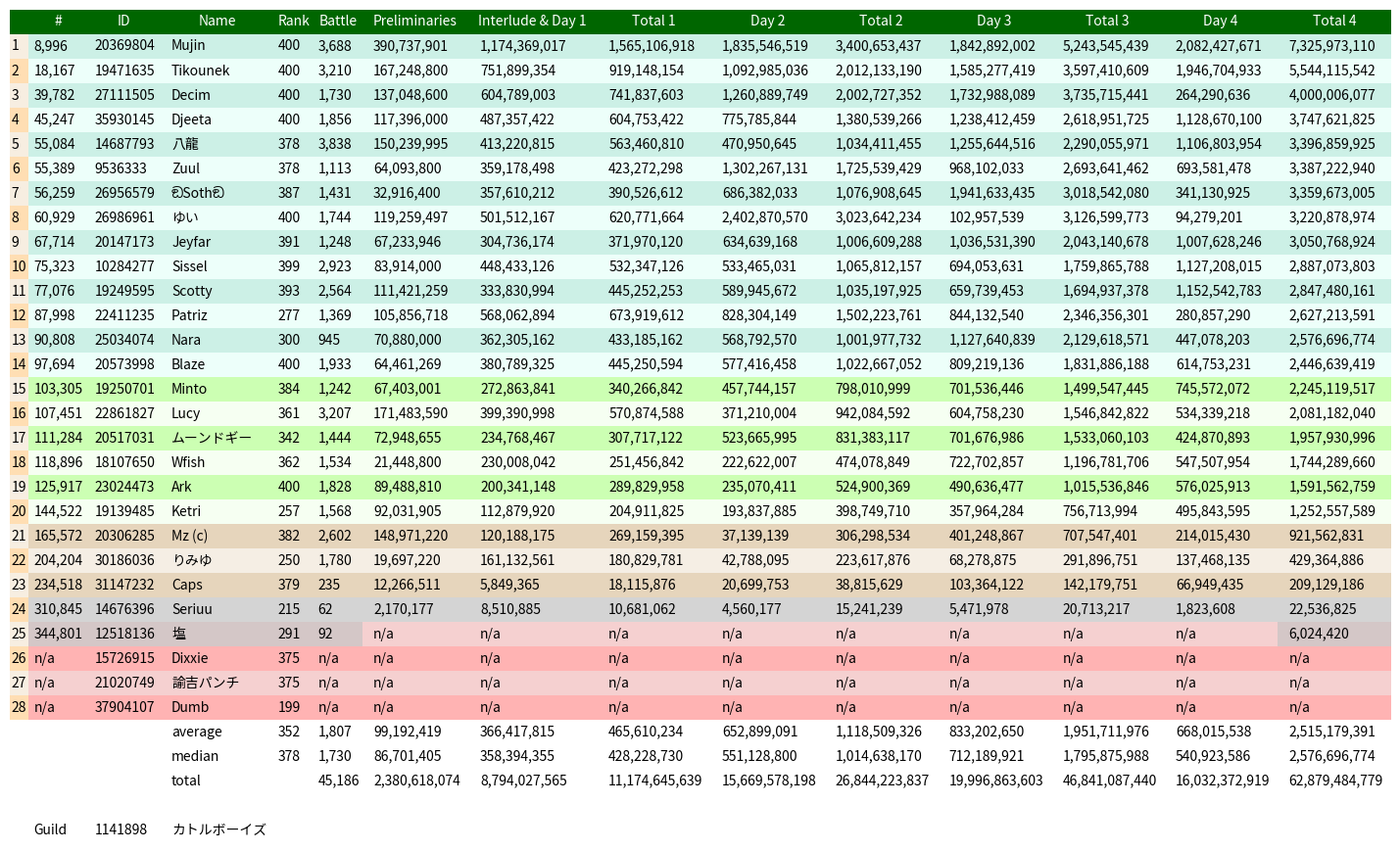Select the "average" summary row label
The width and height of the screenshot is (1400, 852).
197,732
